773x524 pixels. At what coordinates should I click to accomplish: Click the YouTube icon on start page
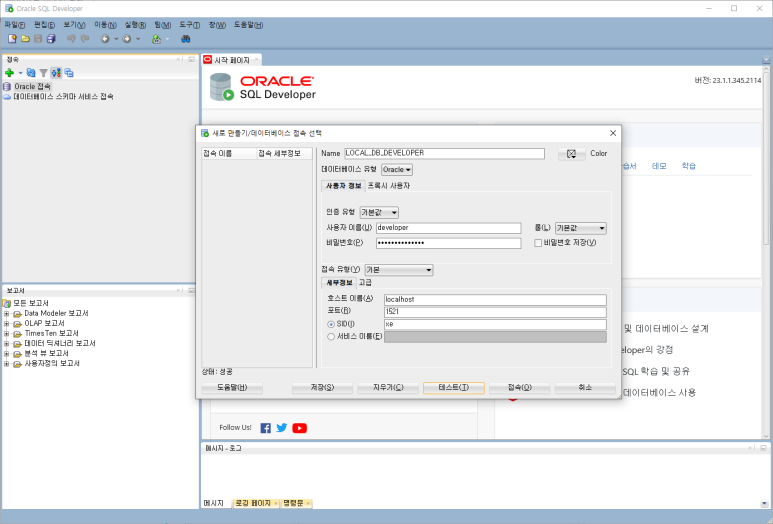click(299, 428)
